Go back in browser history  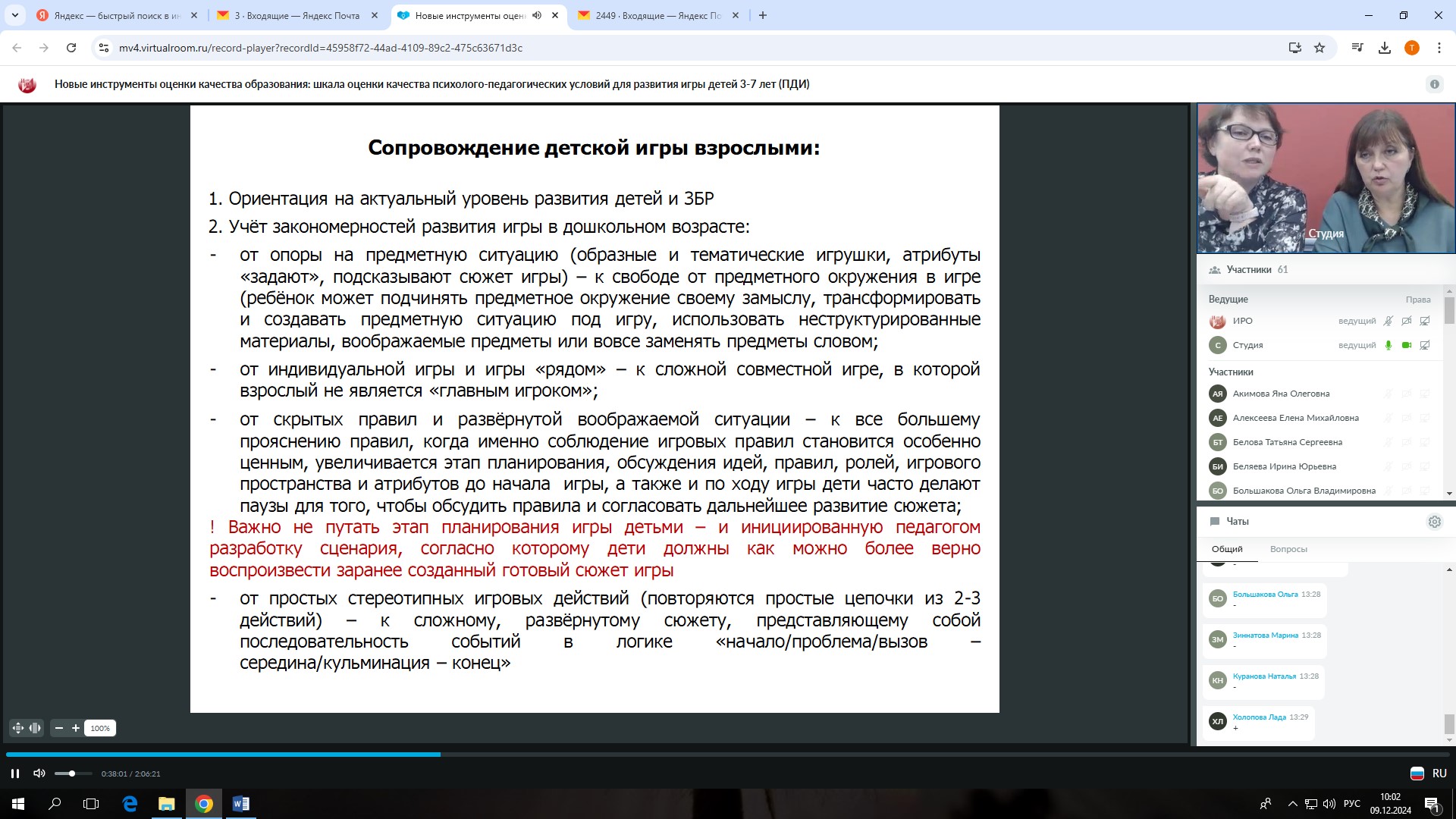click(17, 48)
